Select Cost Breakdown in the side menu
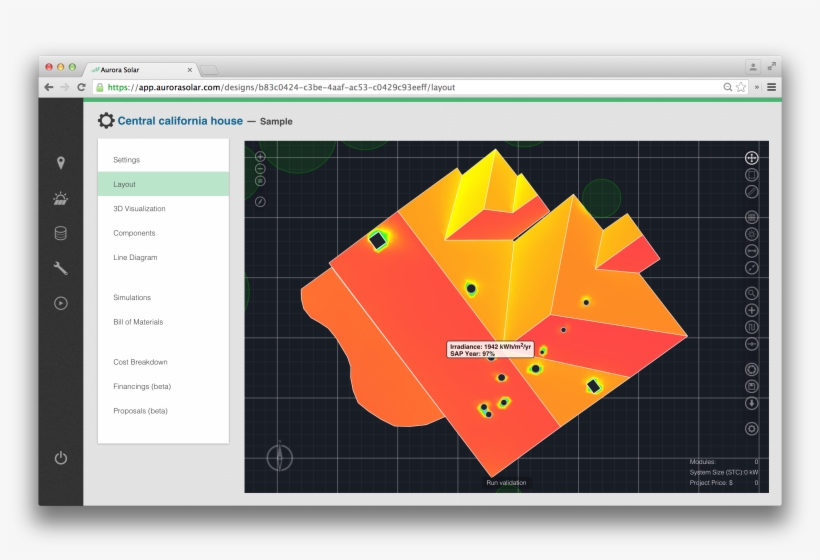The width and height of the screenshot is (820, 560). (140, 362)
